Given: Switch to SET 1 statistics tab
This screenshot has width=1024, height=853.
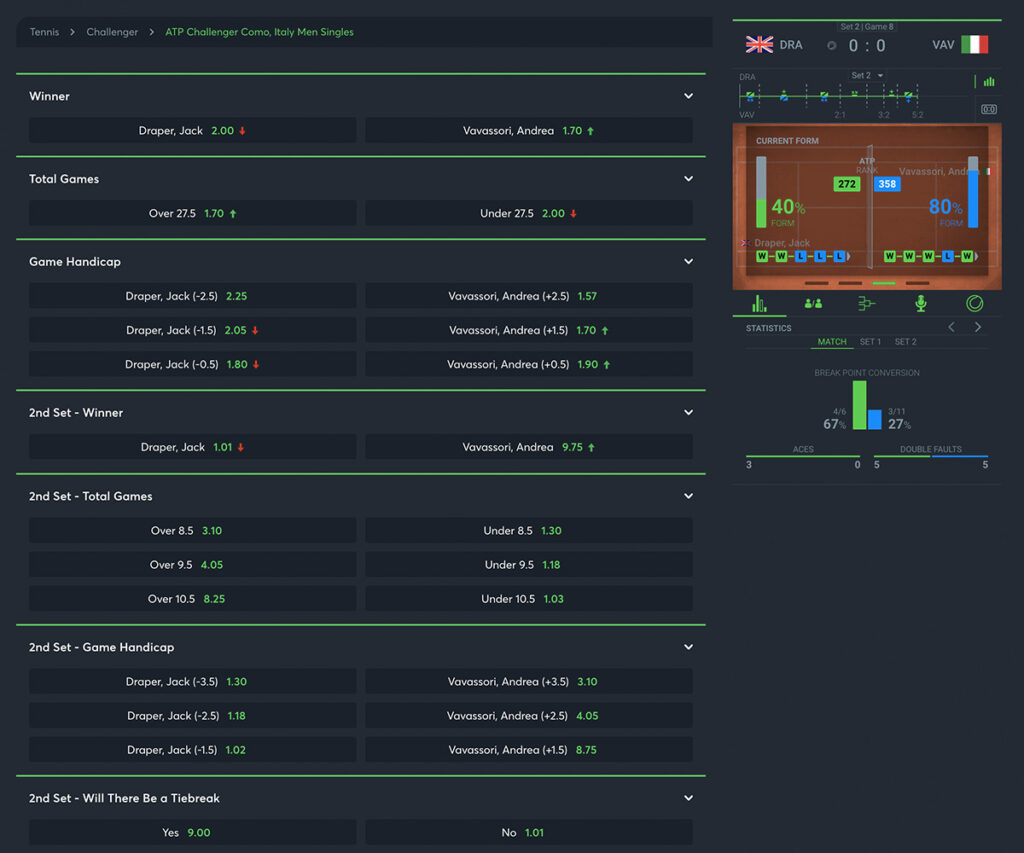Looking at the screenshot, I should pos(870,342).
